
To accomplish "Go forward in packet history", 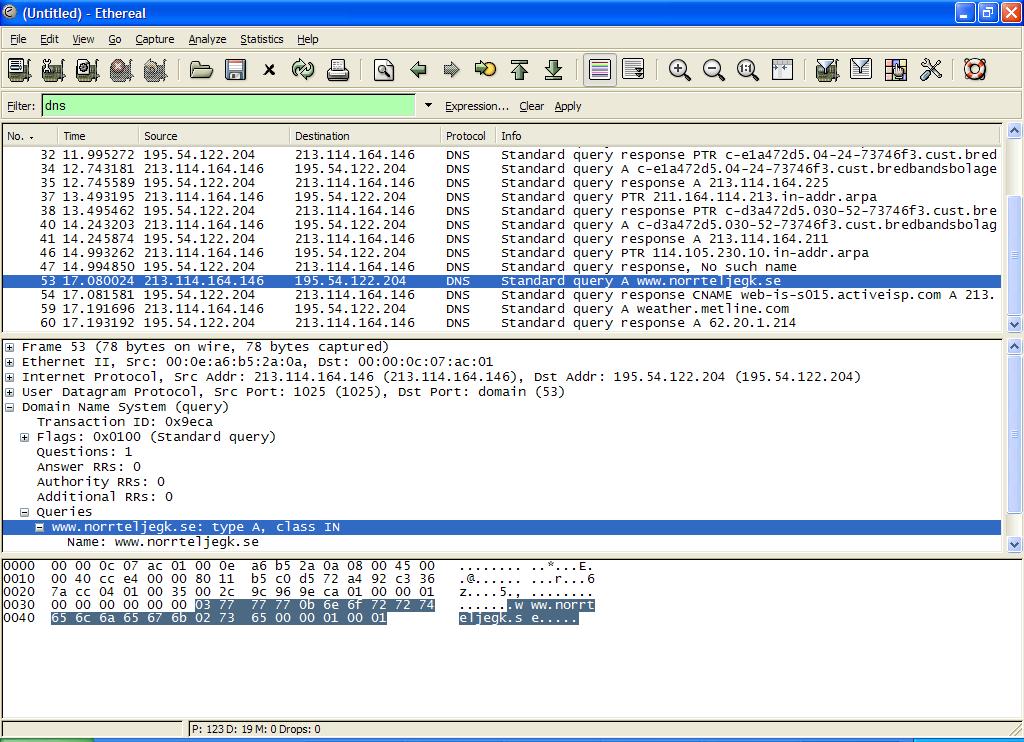I will [452, 69].
